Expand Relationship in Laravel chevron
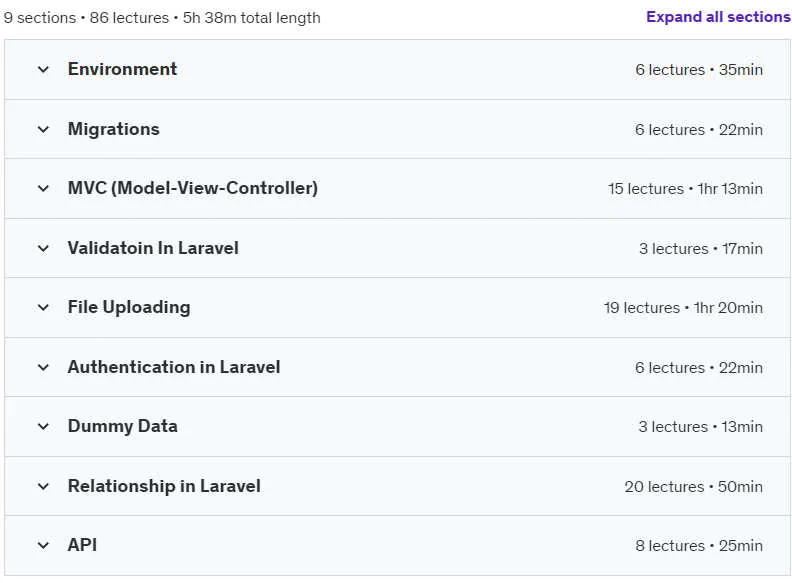 pos(43,487)
